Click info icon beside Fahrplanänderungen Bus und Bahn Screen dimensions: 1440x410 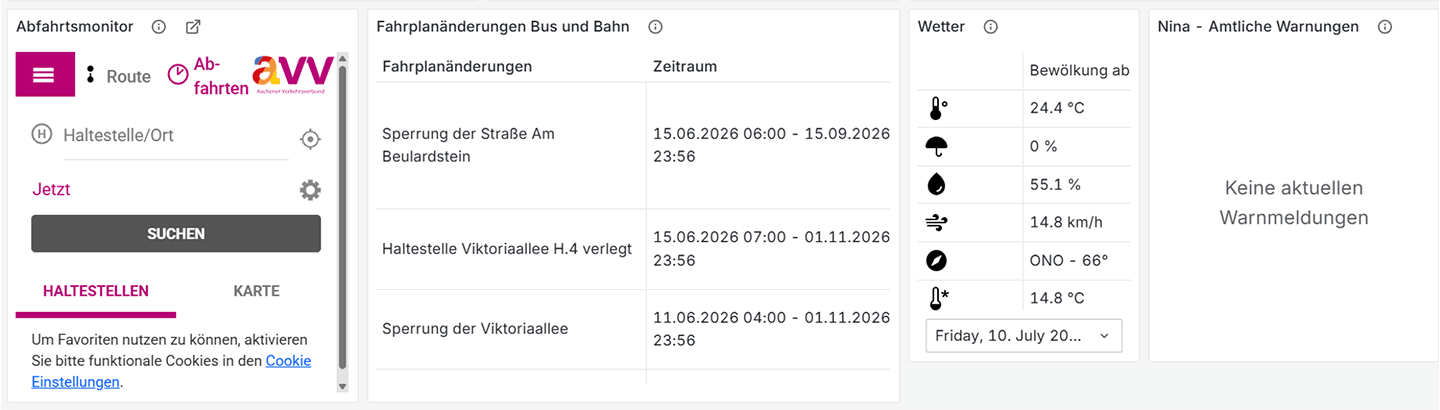pyautogui.click(x=655, y=27)
